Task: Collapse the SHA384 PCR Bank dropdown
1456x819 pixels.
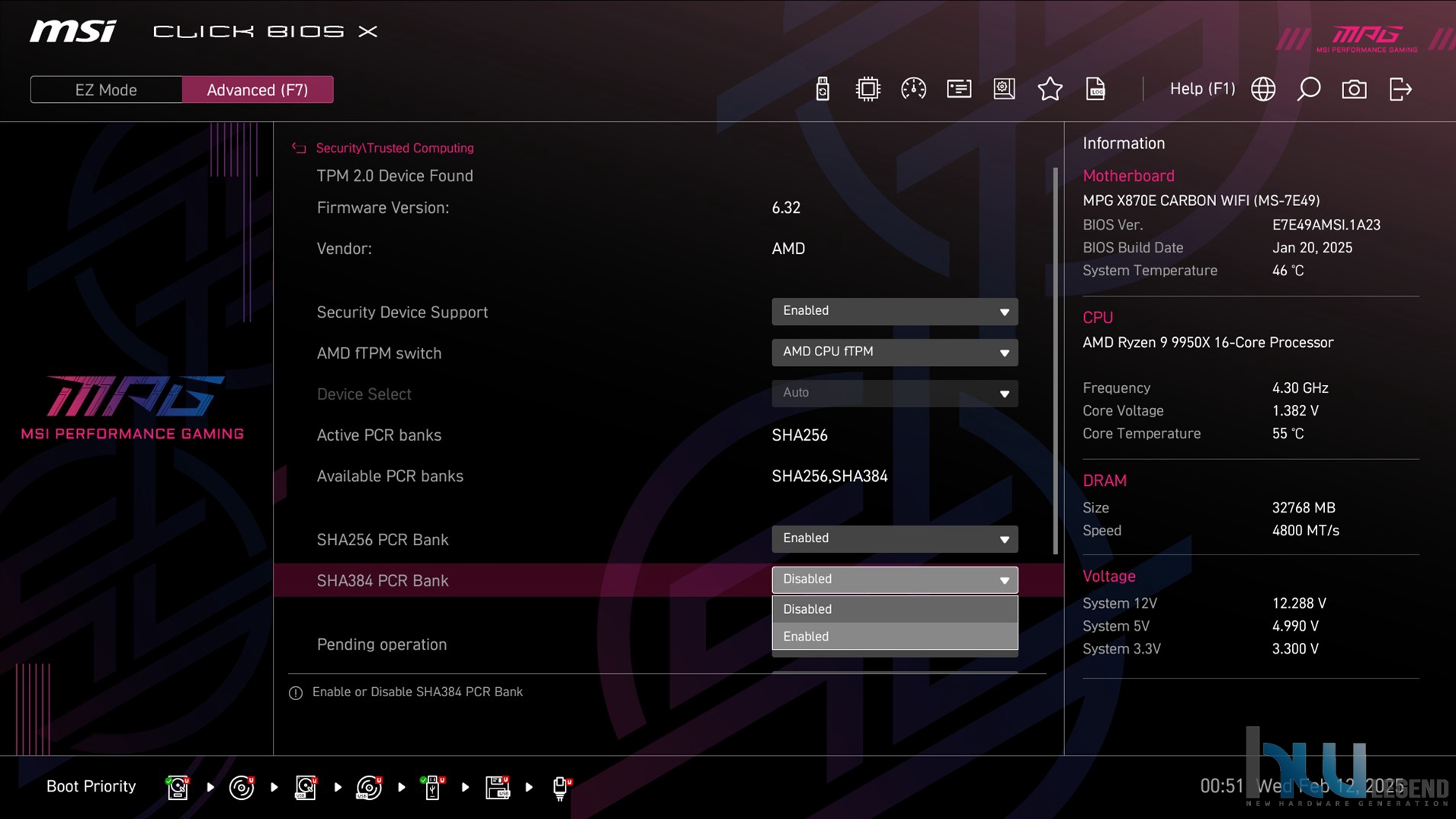Action: click(894, 580)
